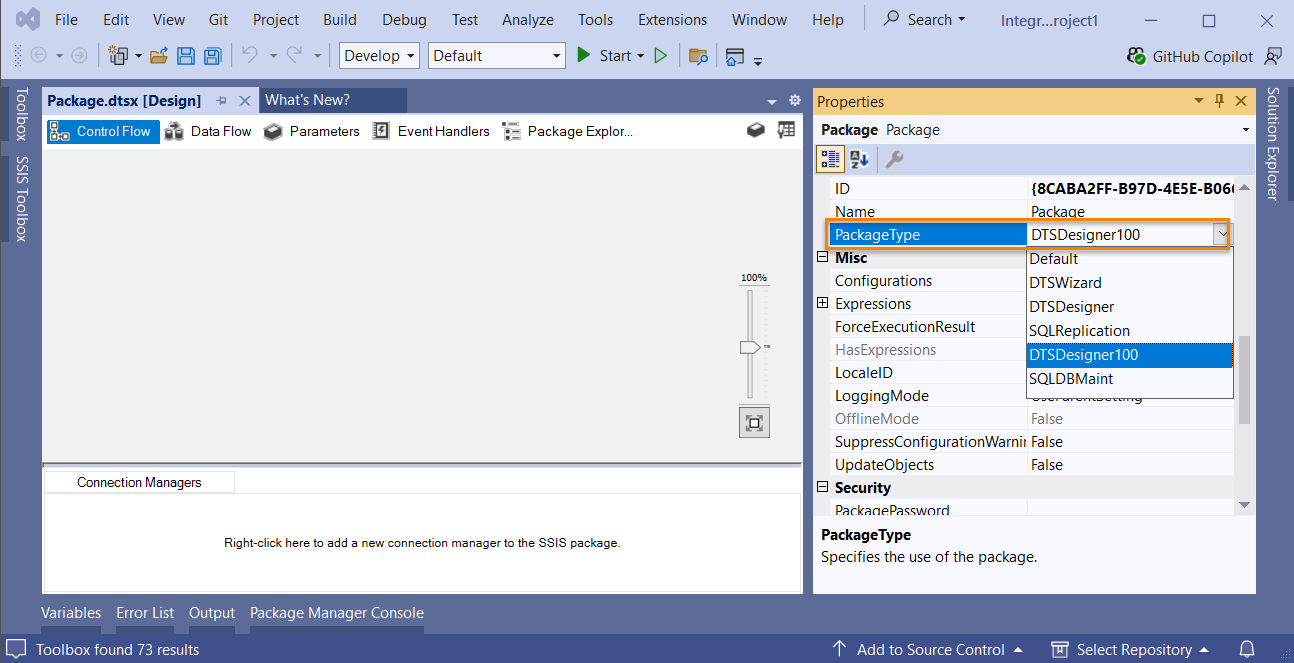
Task: Expand the Expressions property
Action: click(822, 303)
